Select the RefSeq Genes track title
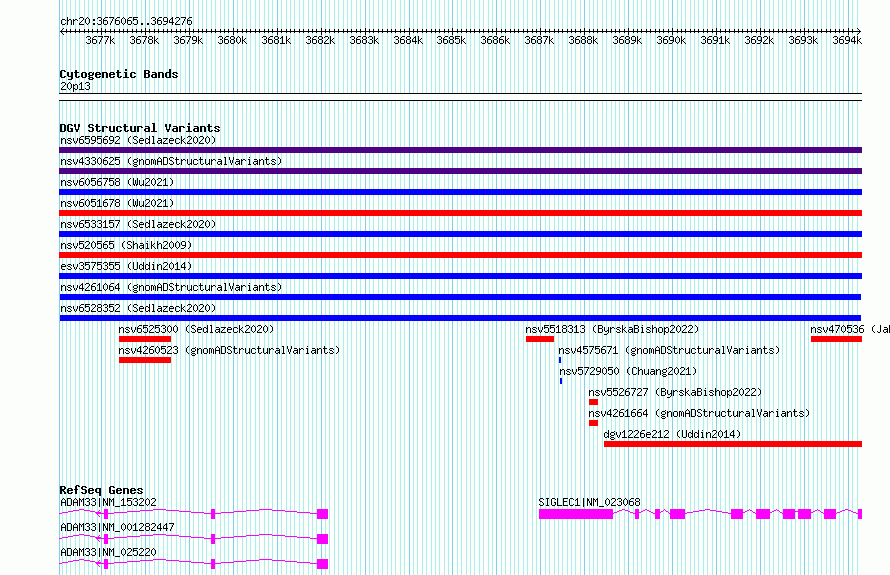The width and height of the screenshot is (890, 575). (x=101, y=490)
